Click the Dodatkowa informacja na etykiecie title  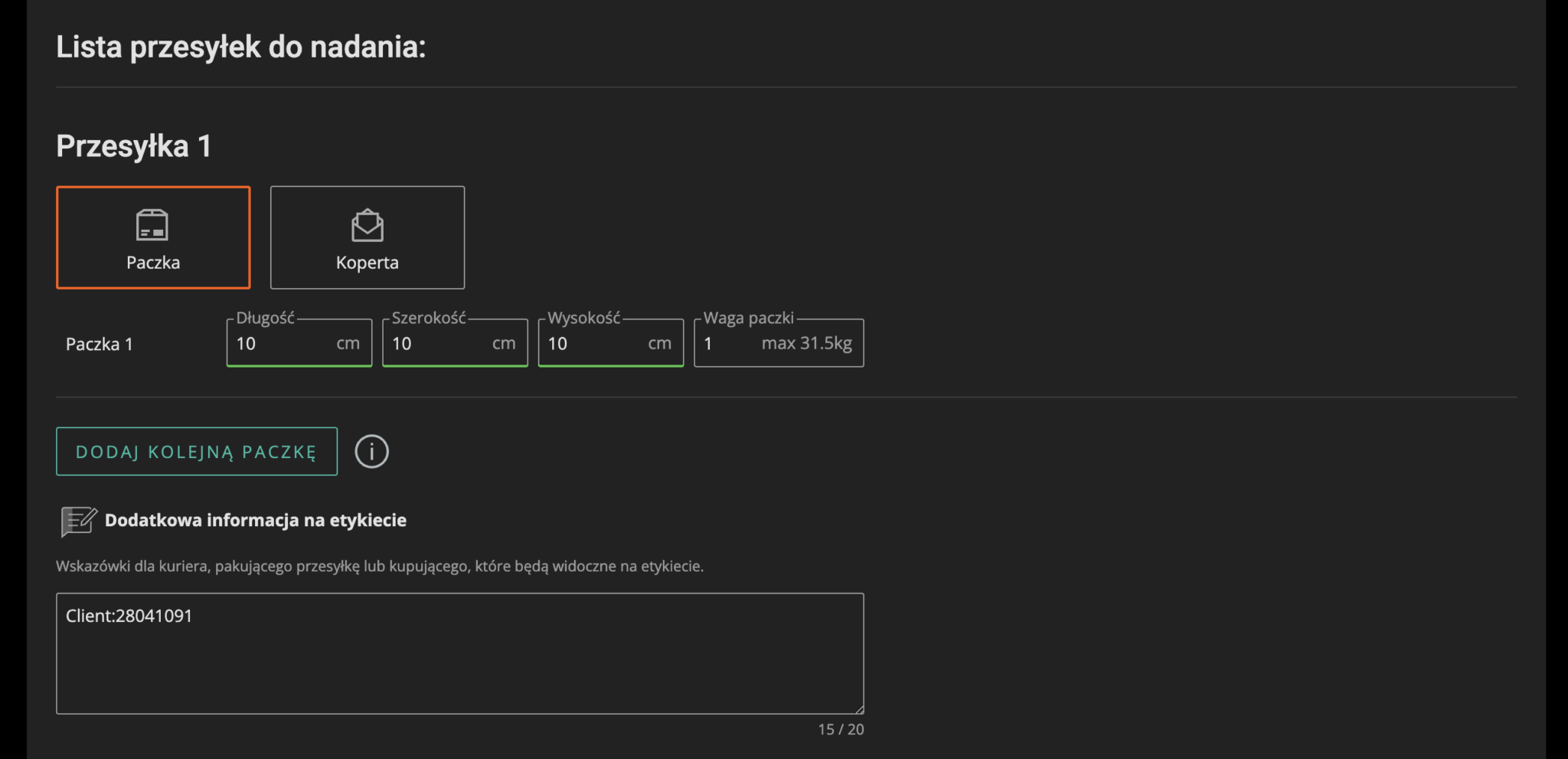(256, 520)
